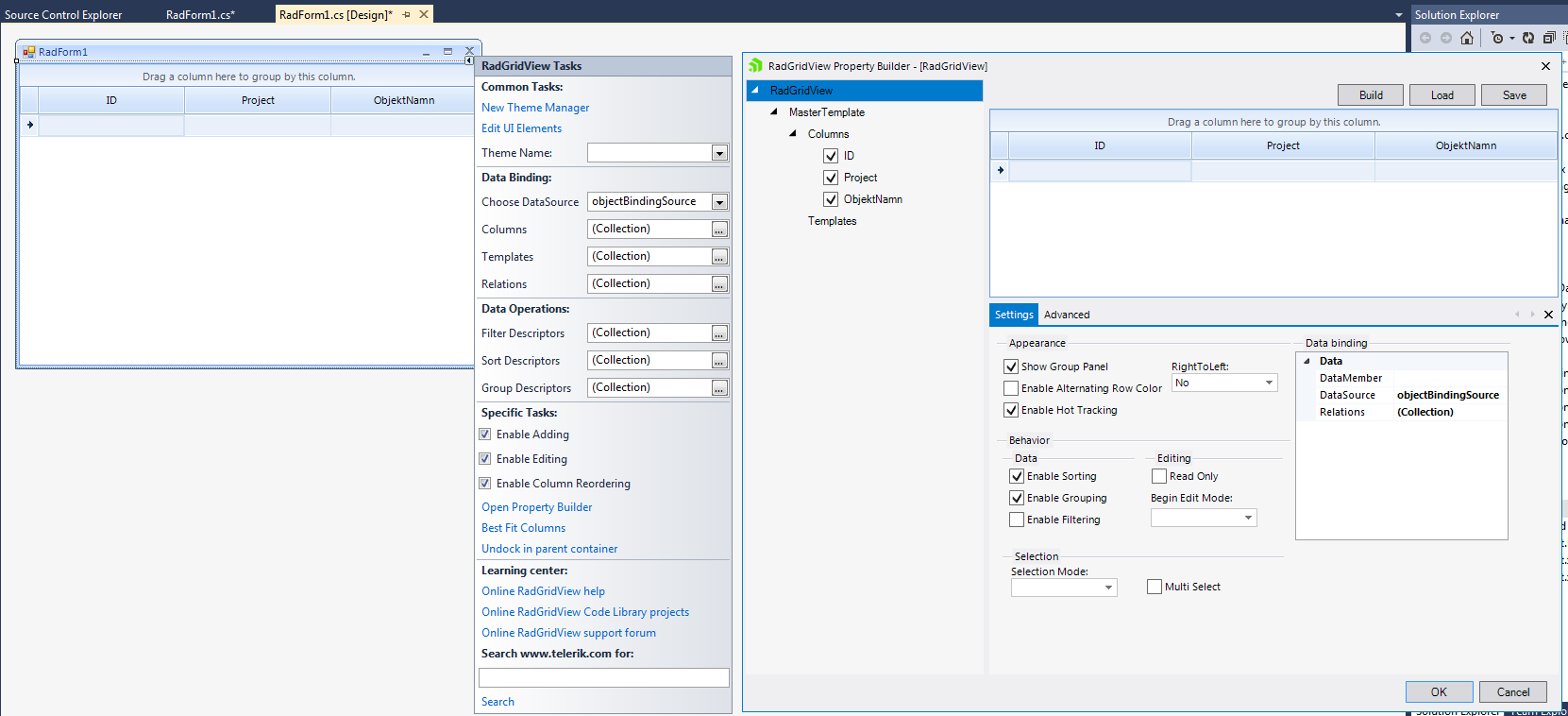Click the Telerik logo in Property Builder title

(755, 66)
